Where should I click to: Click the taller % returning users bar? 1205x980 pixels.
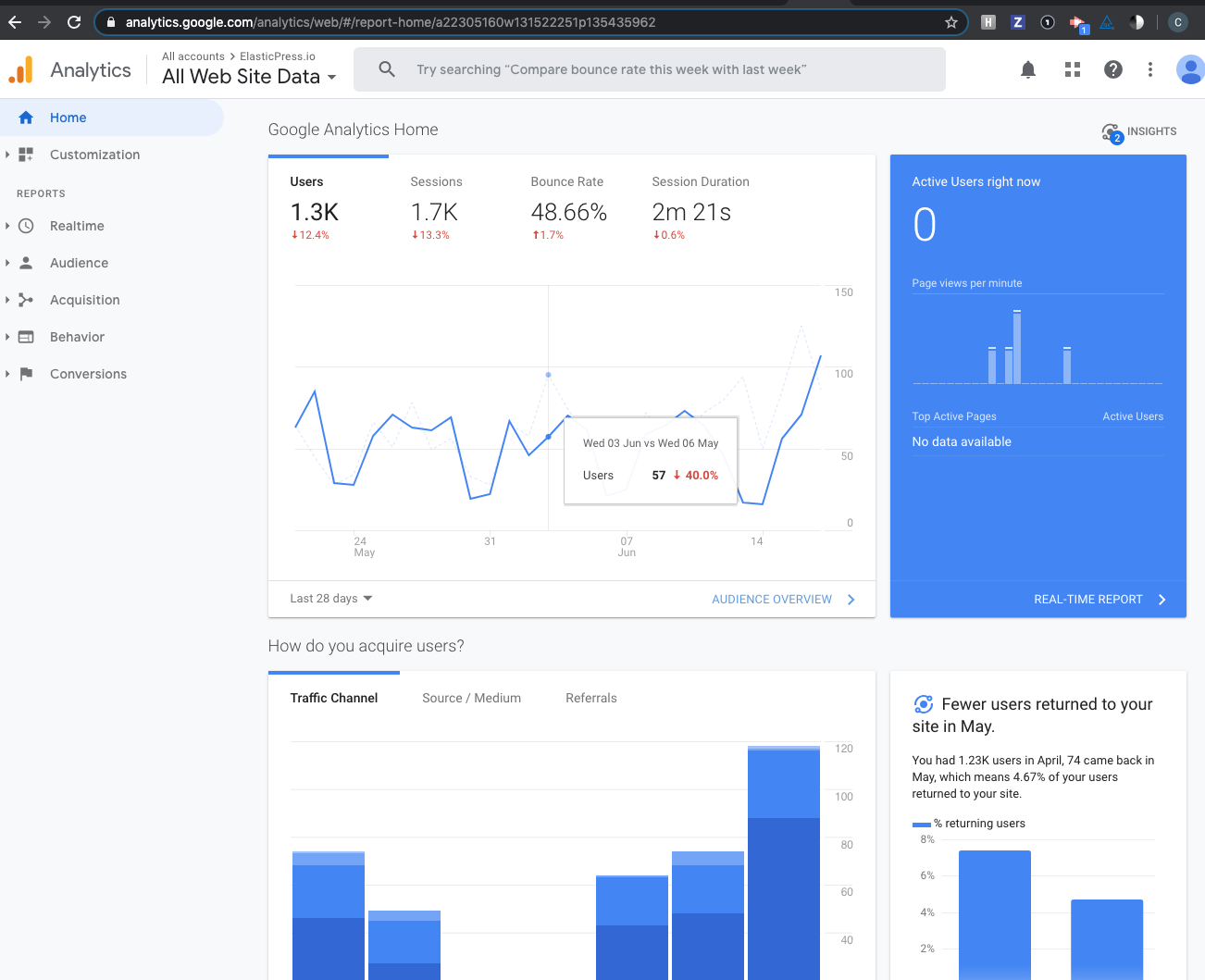(995, 914)
